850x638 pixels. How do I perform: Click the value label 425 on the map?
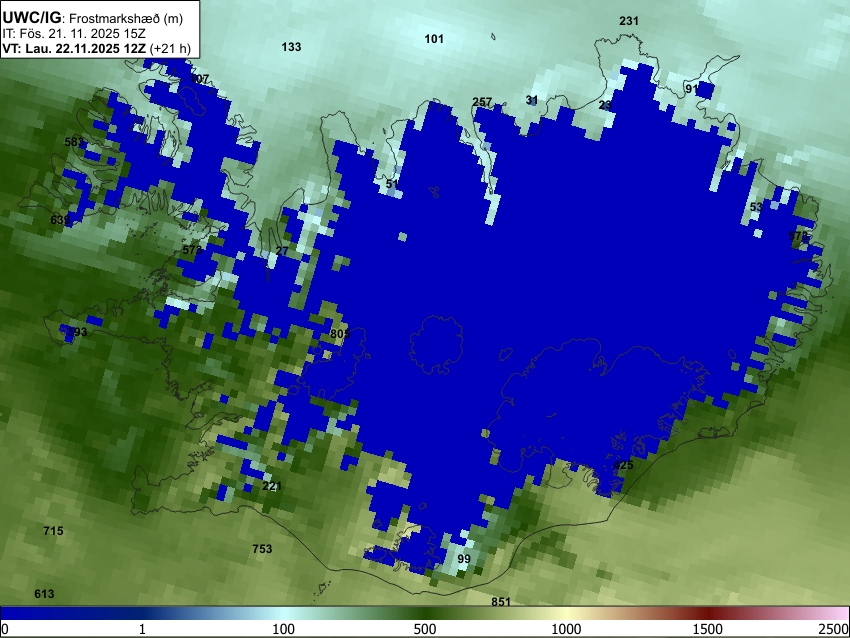point(623,465)
